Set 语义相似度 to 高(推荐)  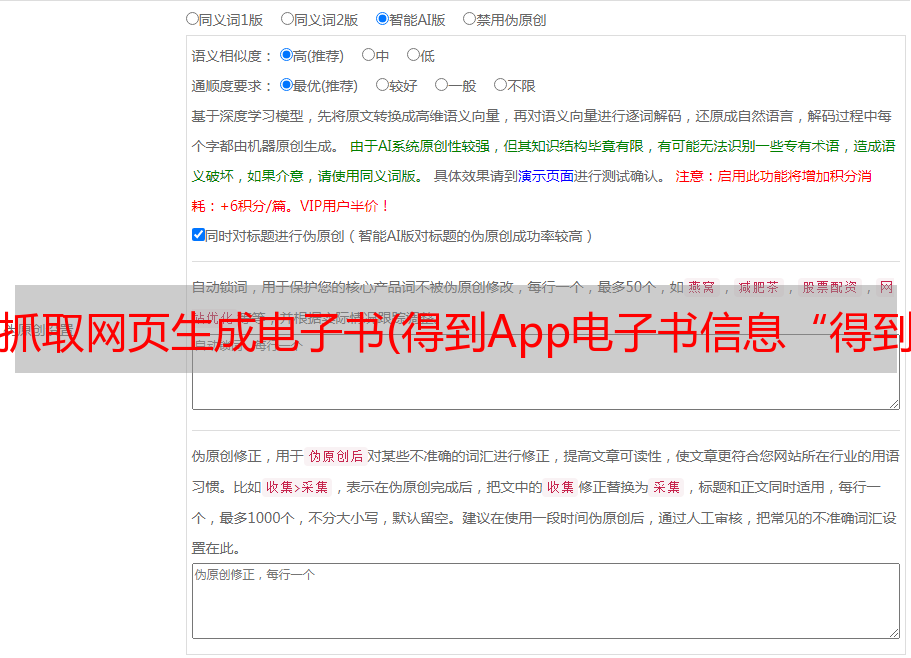(x=286, y=55)
